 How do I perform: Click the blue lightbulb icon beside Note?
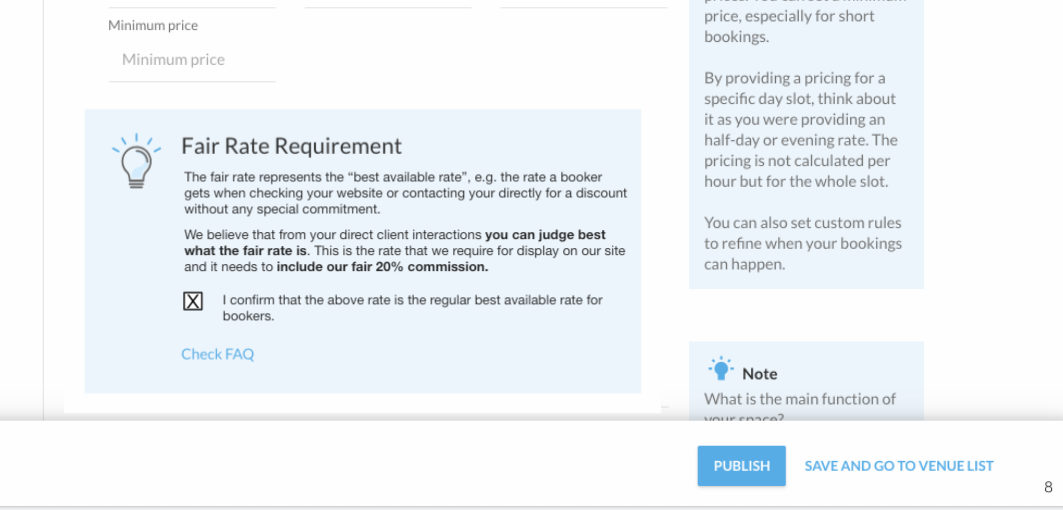click(721, 368)
